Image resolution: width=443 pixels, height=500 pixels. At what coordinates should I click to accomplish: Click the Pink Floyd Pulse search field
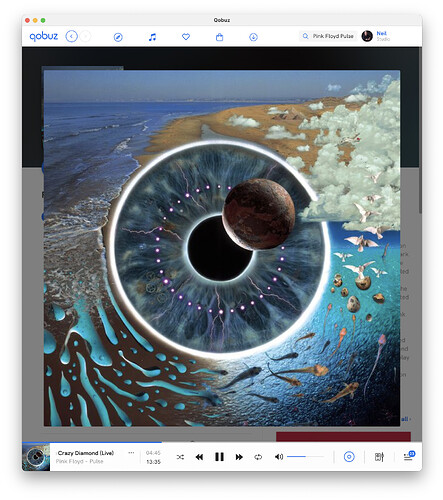[328, 36]
